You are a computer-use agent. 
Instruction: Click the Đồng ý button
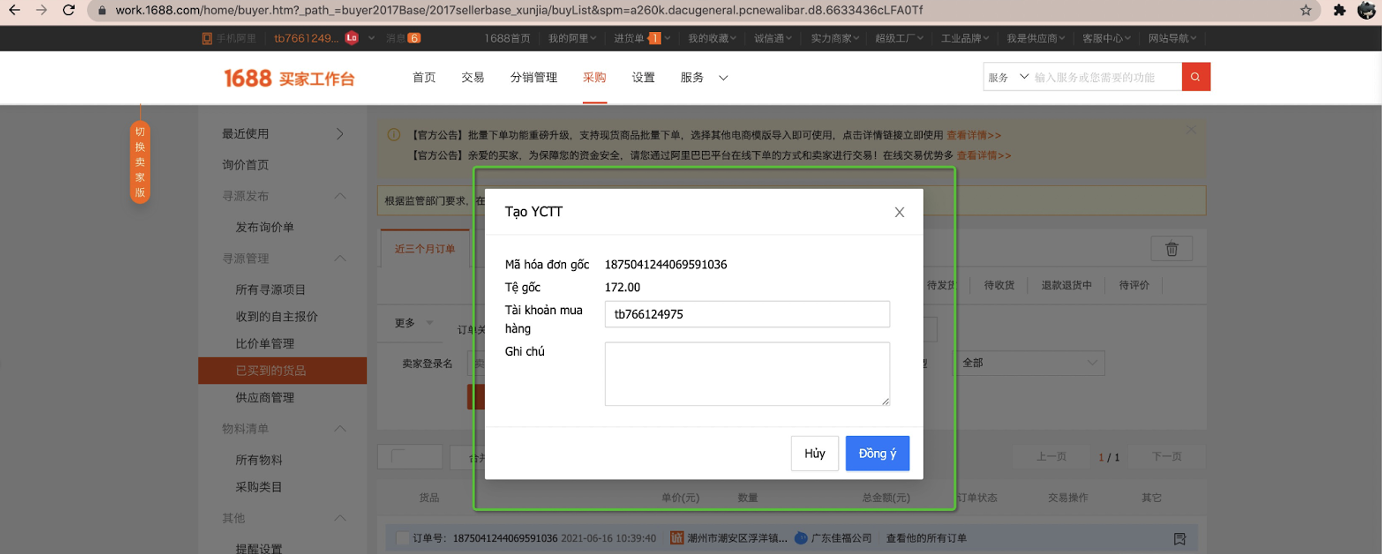[x=877, y=453]
